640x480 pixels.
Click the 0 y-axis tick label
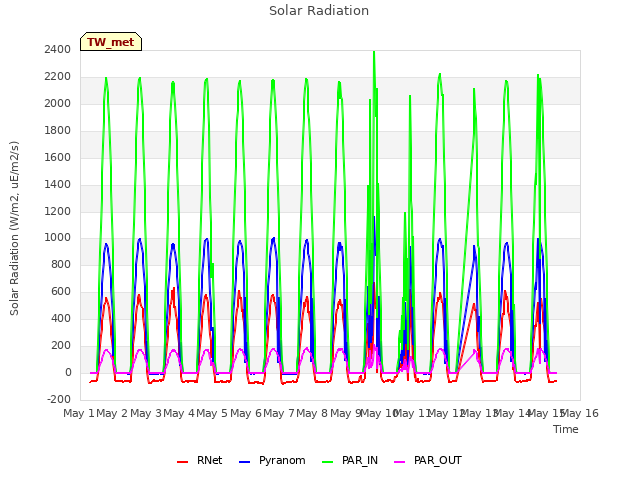[68, 372]
